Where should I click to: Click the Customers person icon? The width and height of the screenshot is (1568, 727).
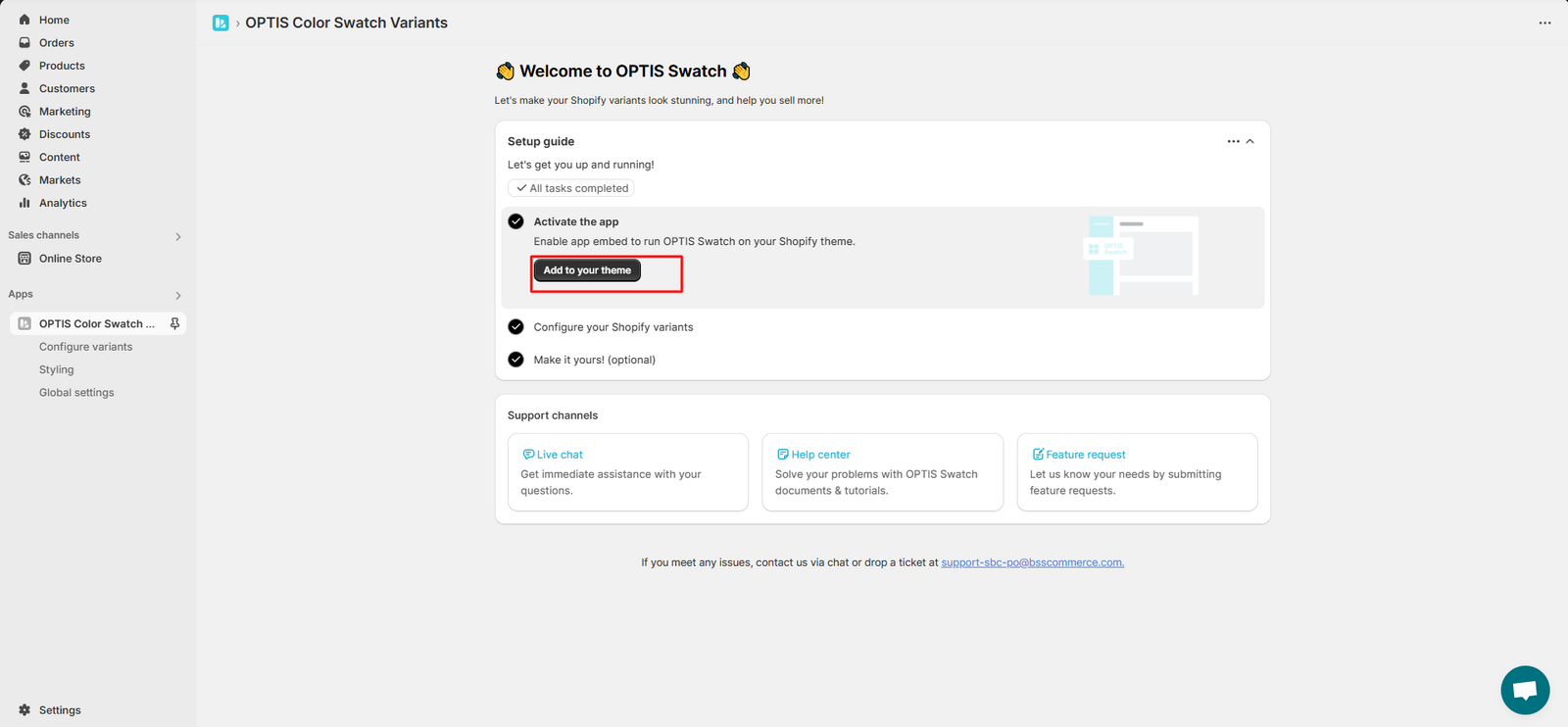click(x=24, y=88)
